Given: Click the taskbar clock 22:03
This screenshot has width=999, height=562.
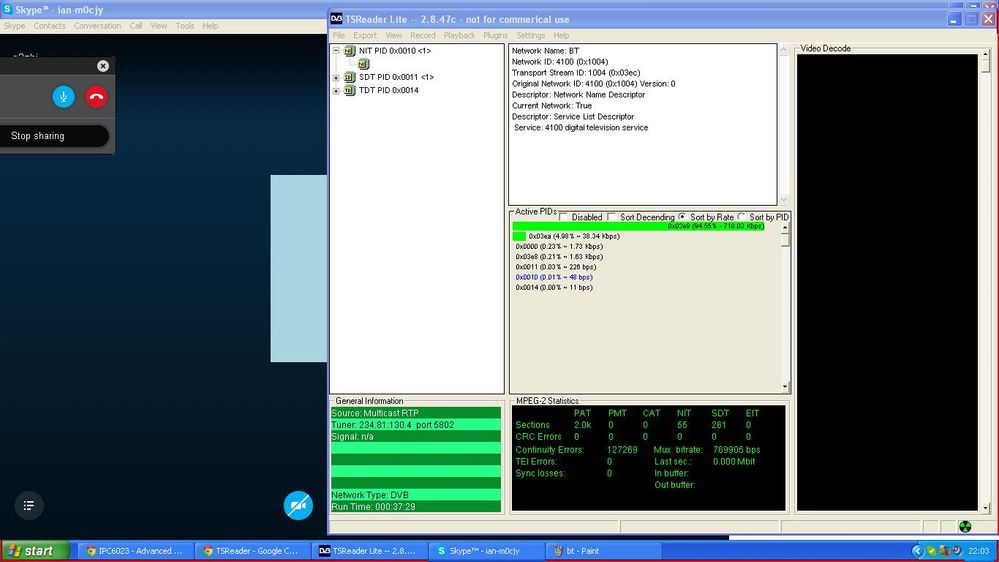Looking at the screenshot, I should [x=979, y=551].
